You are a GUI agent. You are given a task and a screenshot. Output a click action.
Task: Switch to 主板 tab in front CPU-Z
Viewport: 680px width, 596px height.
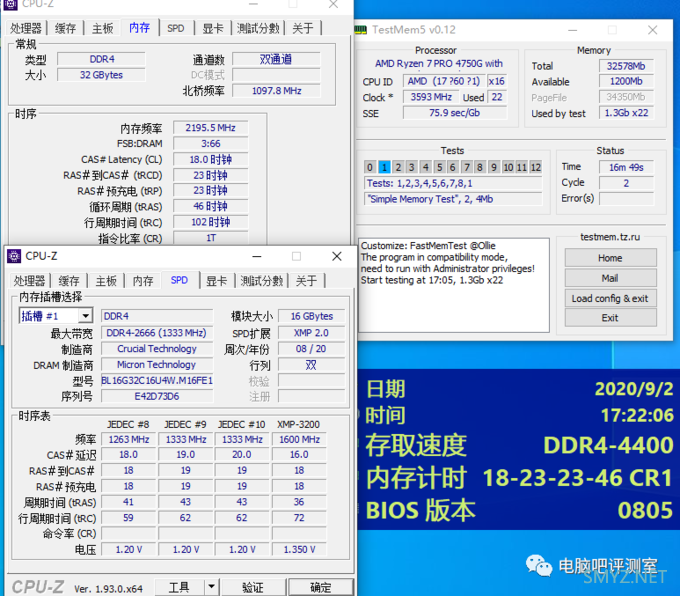(x=106, y=281)
